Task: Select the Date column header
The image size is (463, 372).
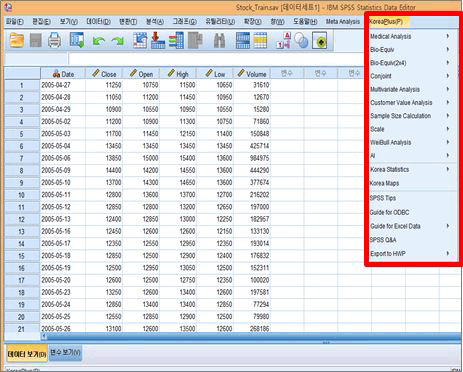Action: point(63,74)
